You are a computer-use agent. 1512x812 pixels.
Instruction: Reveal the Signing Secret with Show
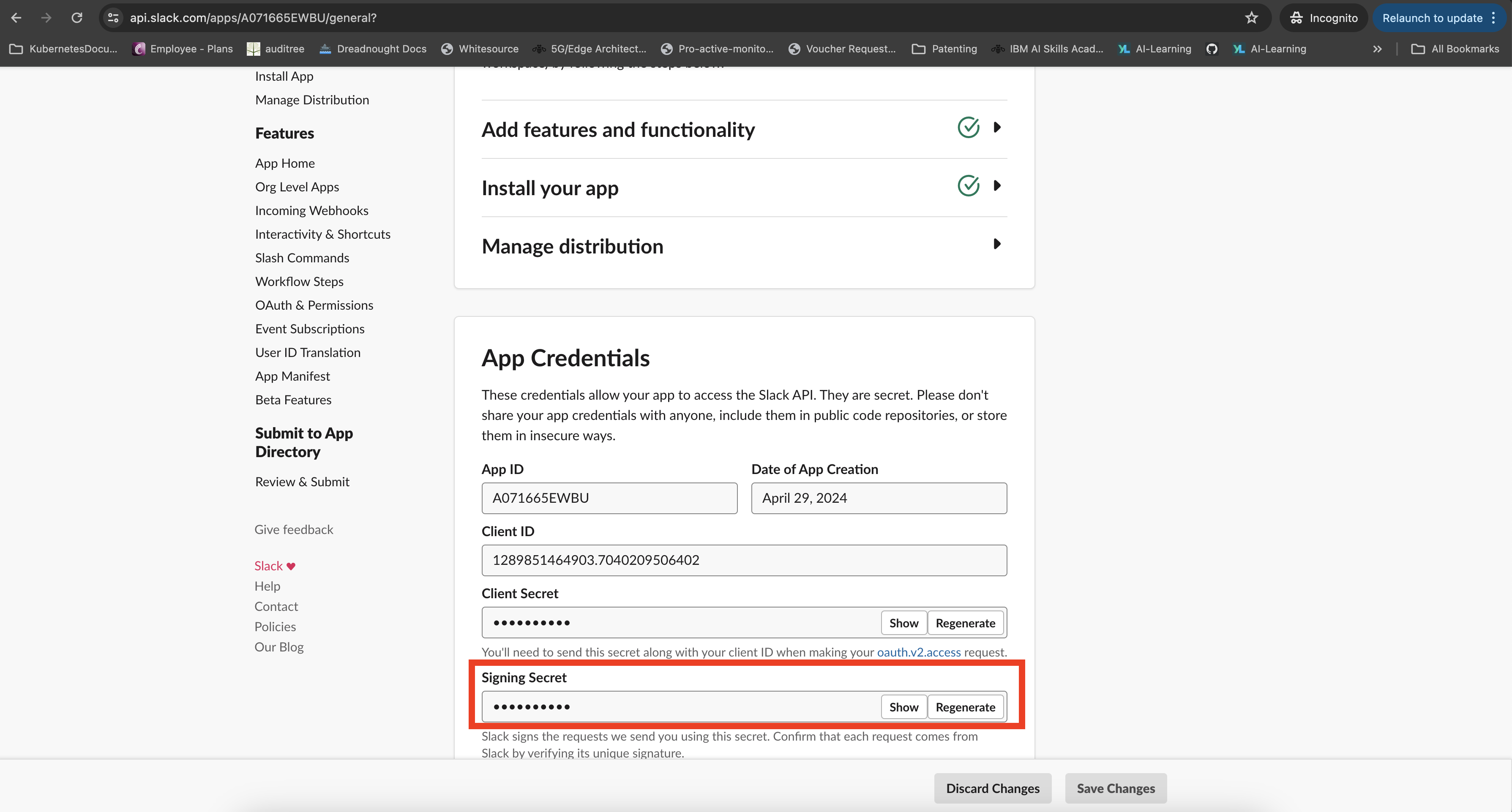click(x=903, y=707)
